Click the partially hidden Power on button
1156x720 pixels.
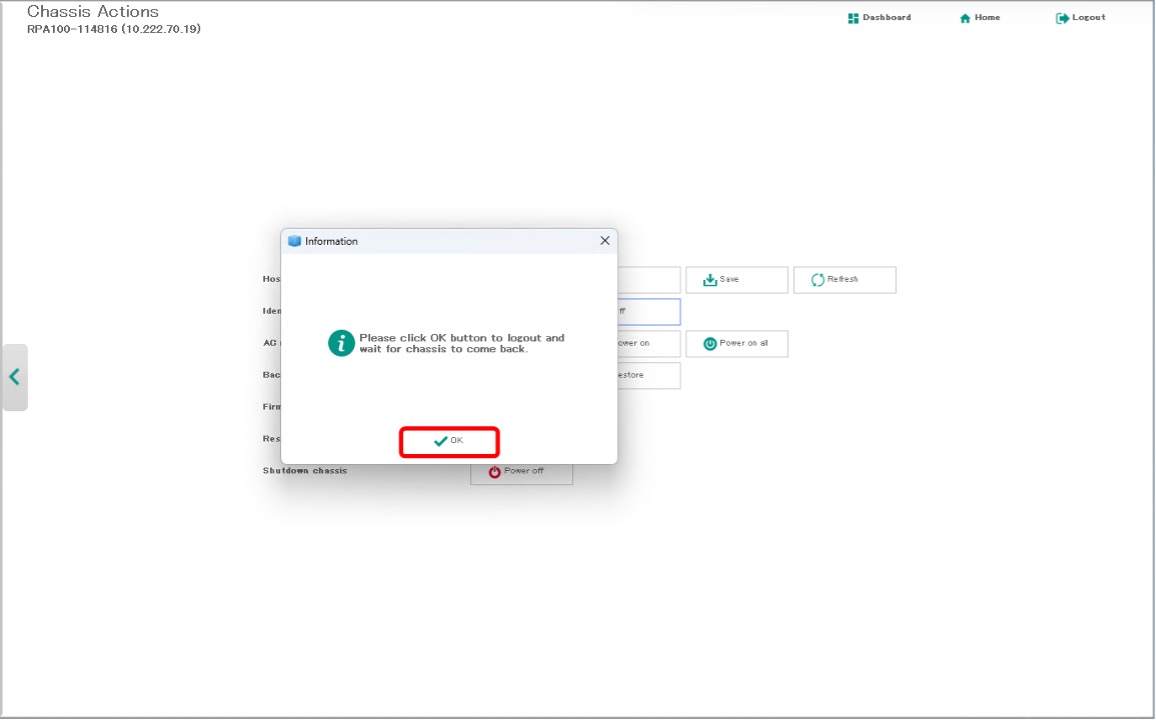click(648, 344)
